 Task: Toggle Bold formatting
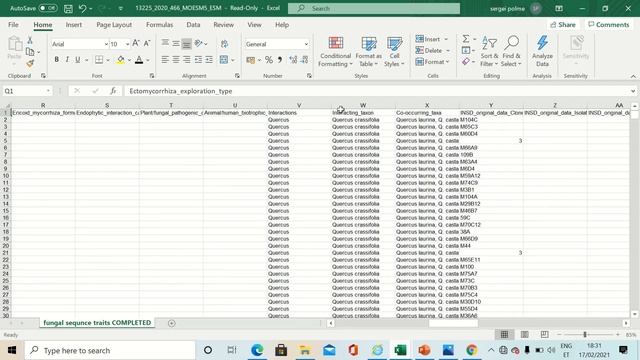[x=56, y=60]
